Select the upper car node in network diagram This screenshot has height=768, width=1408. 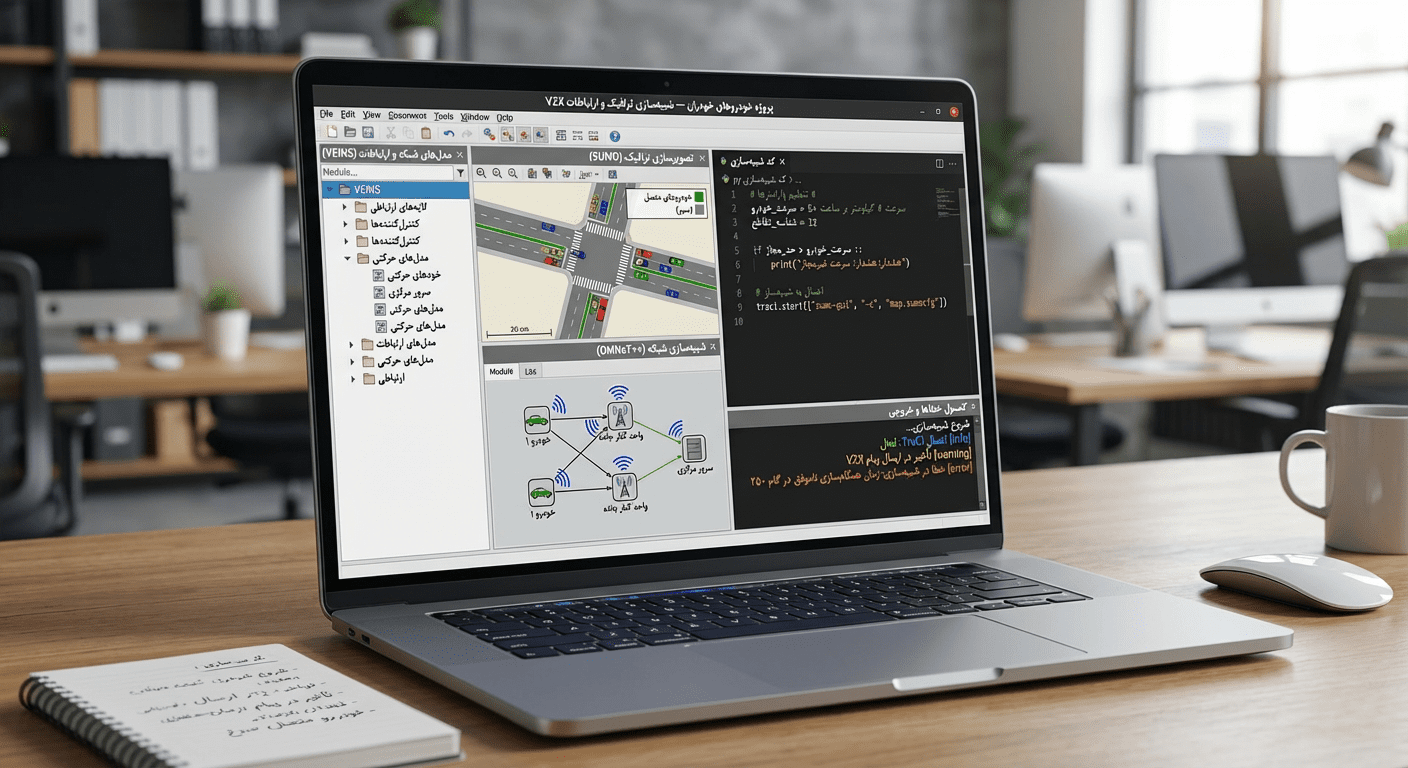point(535,420)
